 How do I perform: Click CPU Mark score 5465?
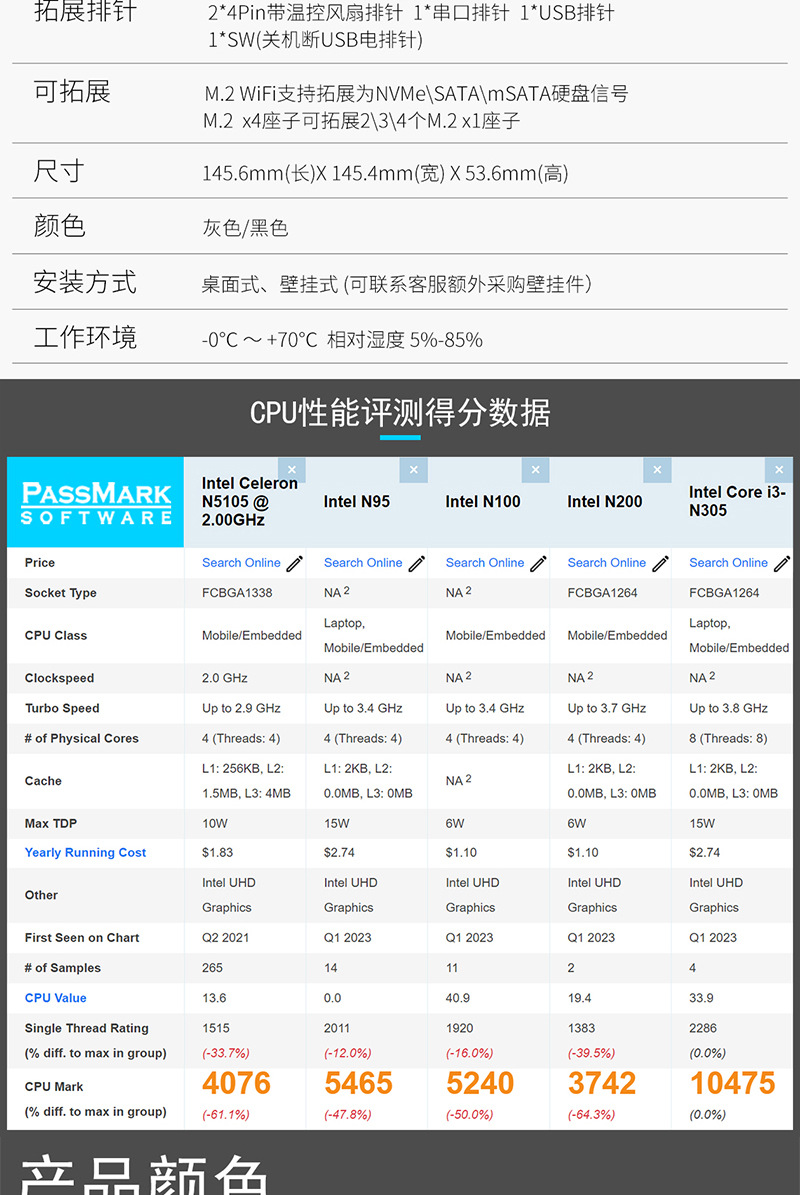click(358, 1083)
